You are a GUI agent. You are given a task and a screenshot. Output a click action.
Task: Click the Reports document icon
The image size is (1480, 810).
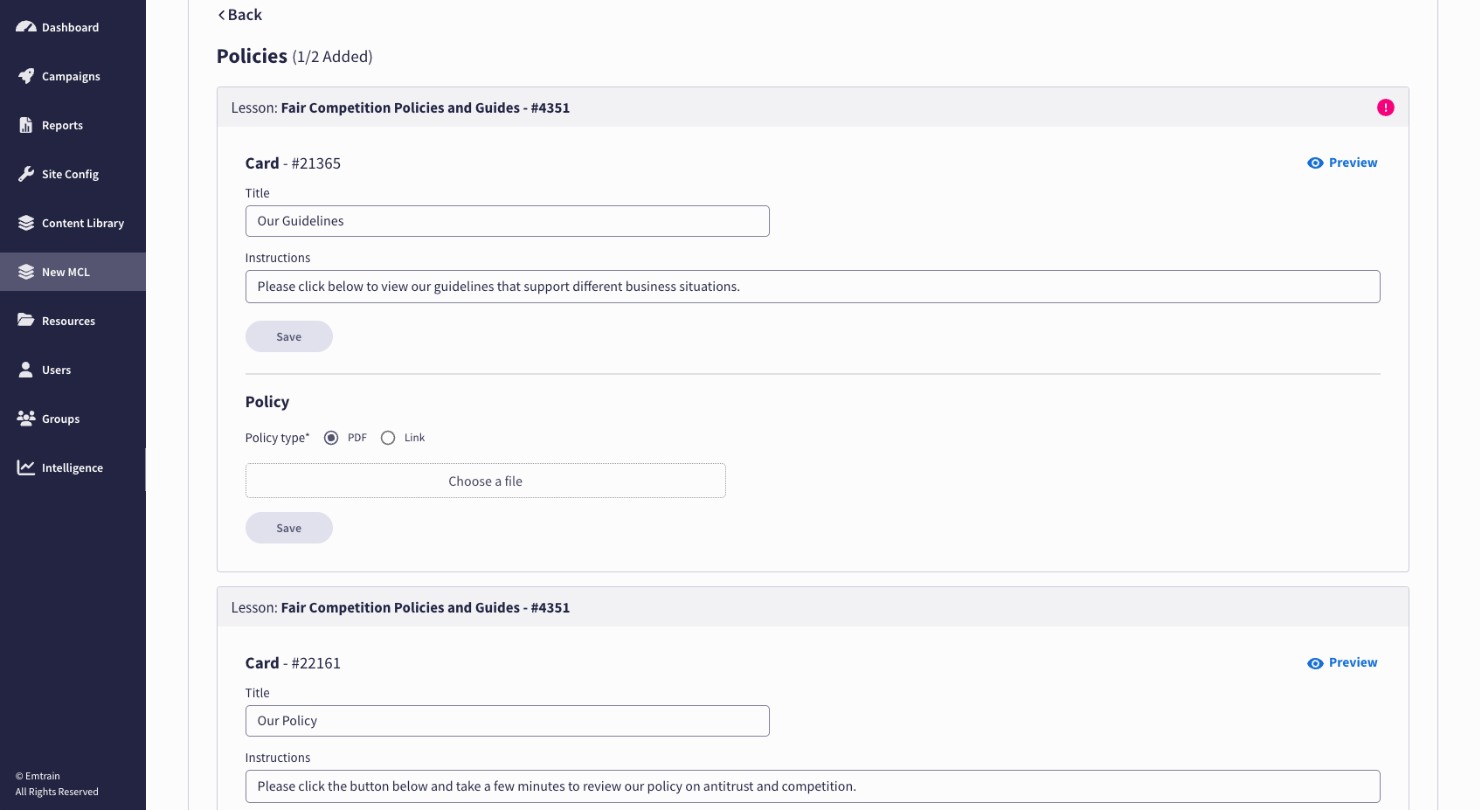(x=26, y=125)
